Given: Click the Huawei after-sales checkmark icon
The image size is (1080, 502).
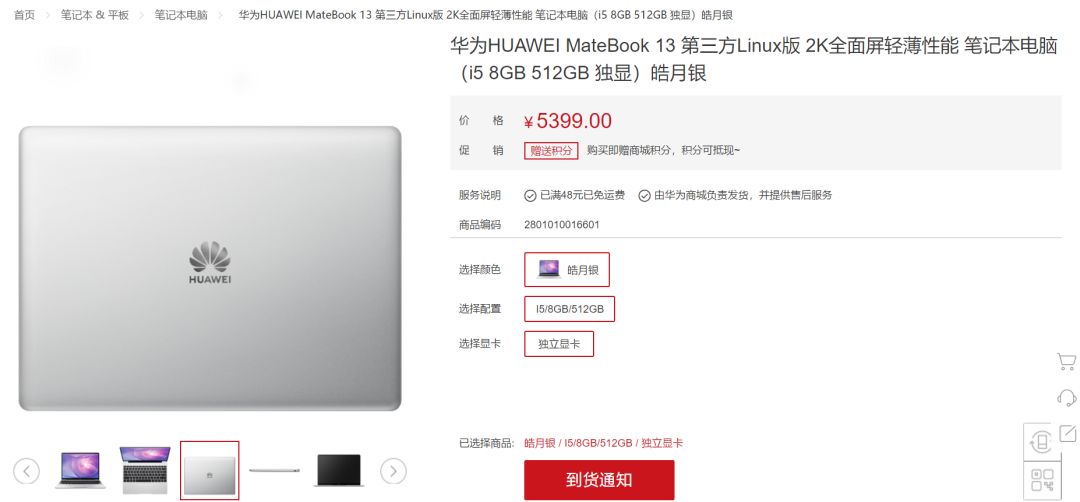Looking at the screenshot, I should click(644, 196).
